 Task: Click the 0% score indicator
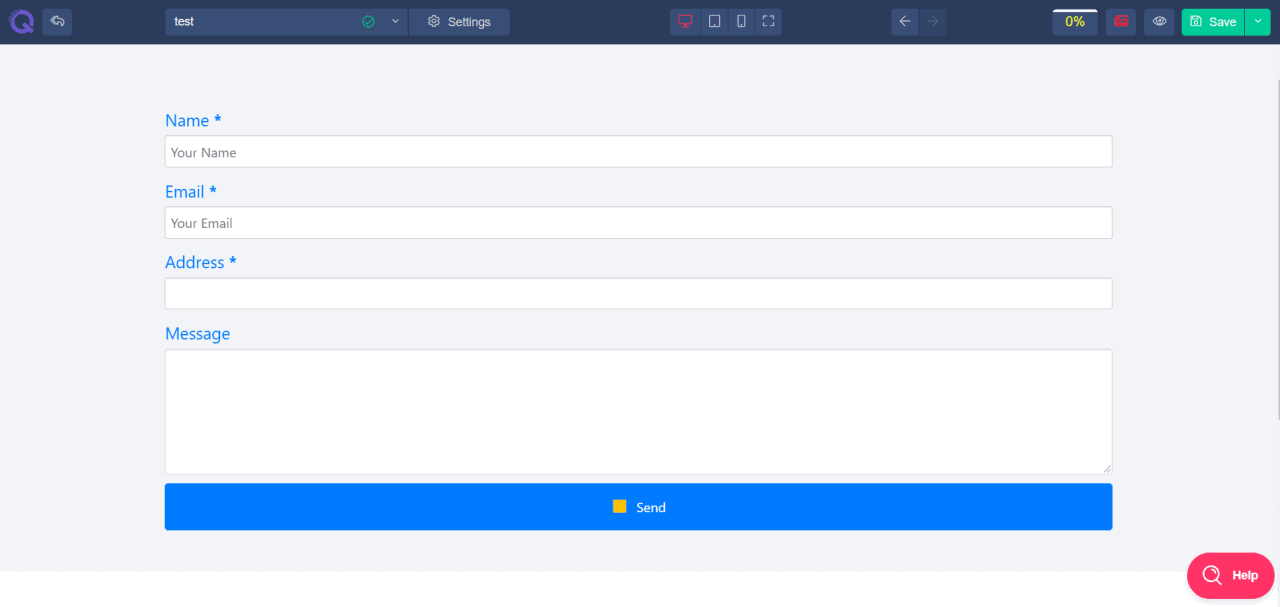[x=1075, y=21]
